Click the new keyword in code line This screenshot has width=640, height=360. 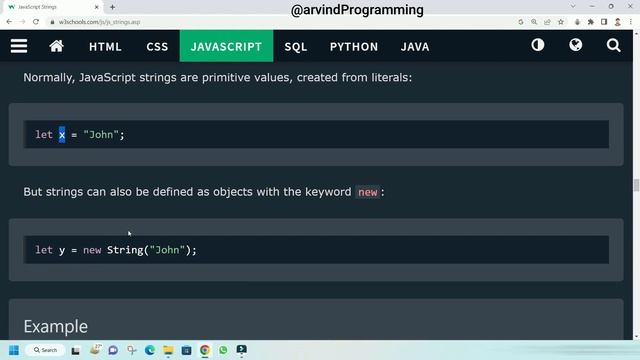92,250
